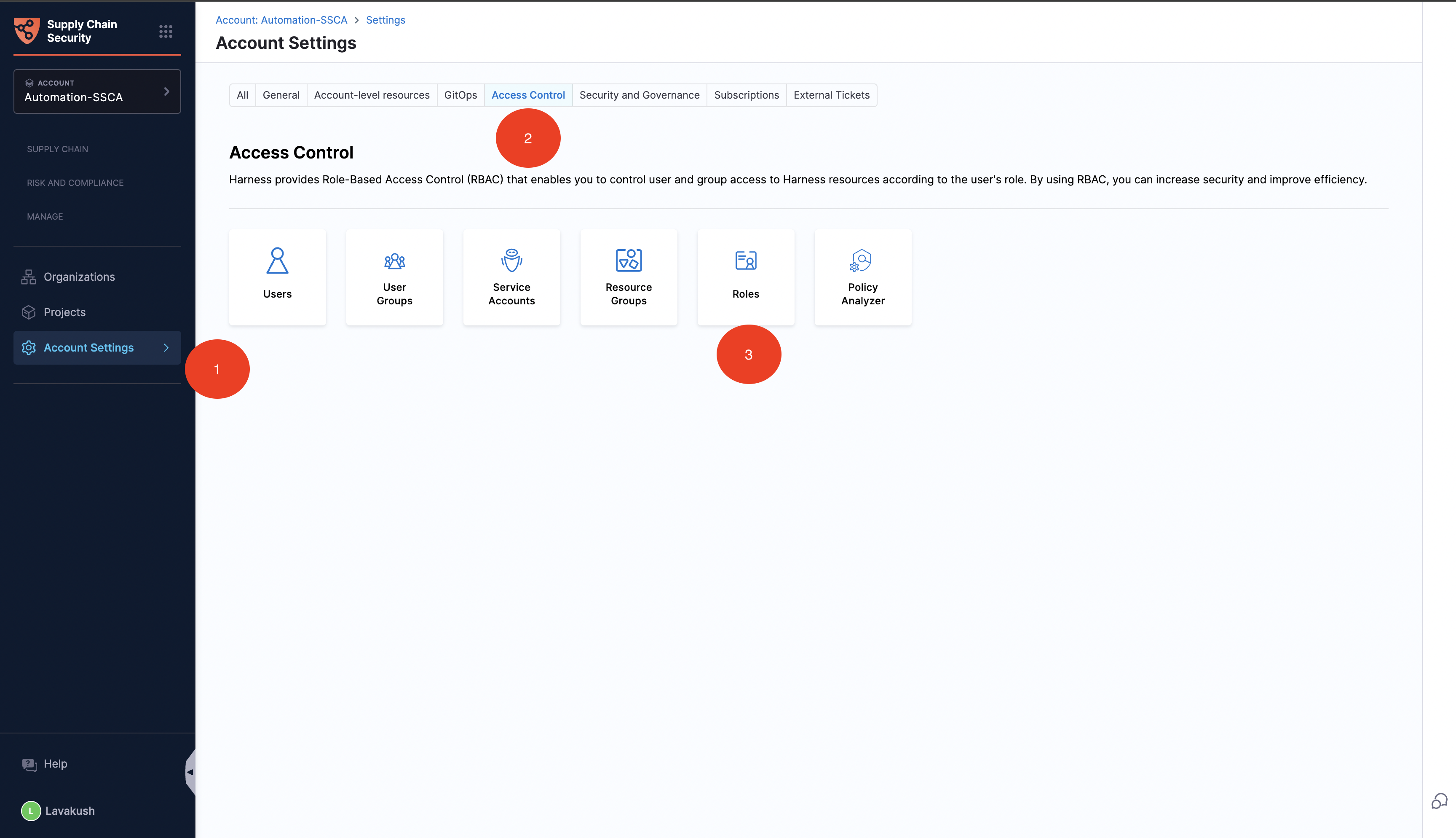Select the Subscriptions tab
Image resolution: width=1456 pixels, height=838 pixels.
click(747, 95)
